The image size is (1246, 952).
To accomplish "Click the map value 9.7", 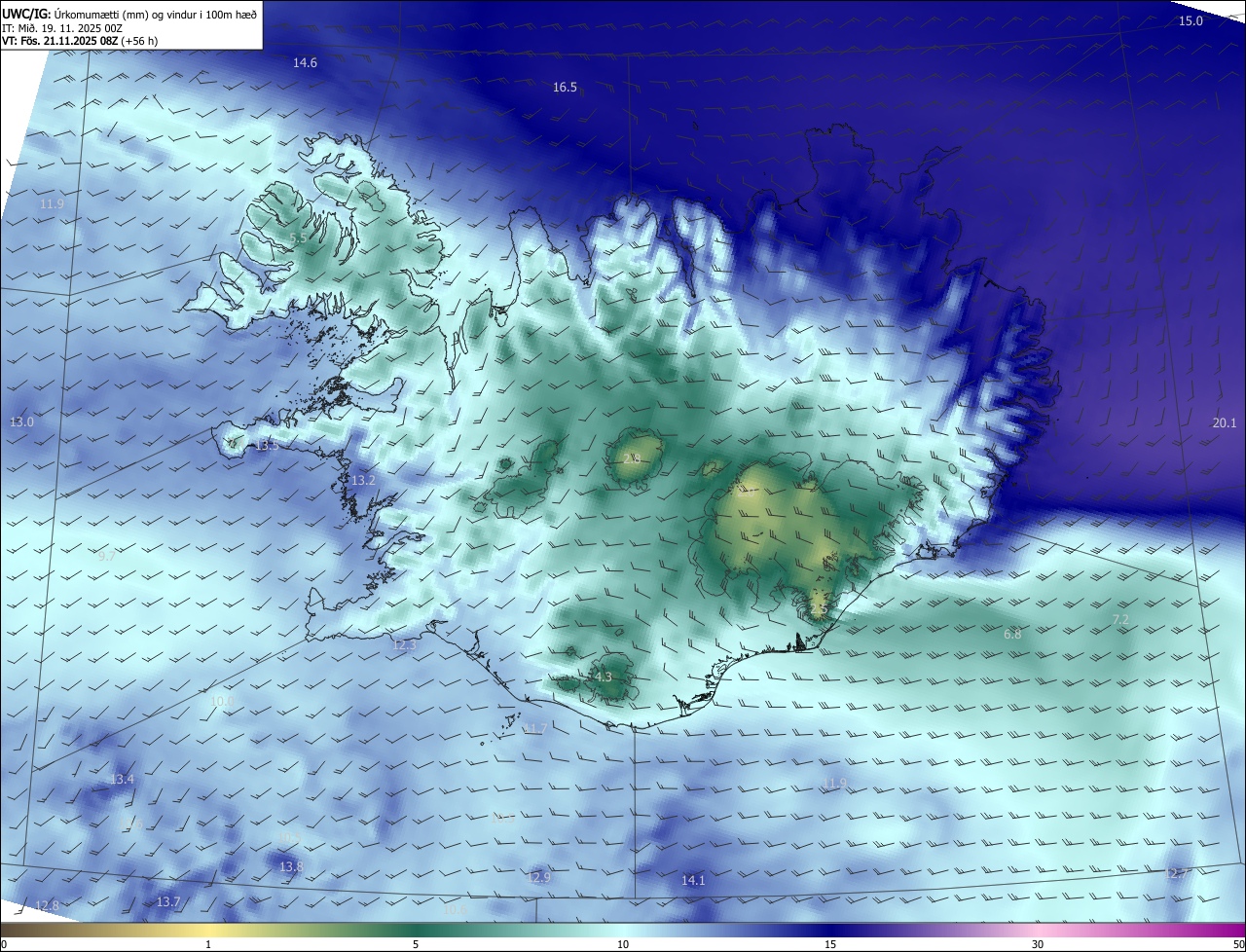I will pyautogui.click(x=106, y=556).
